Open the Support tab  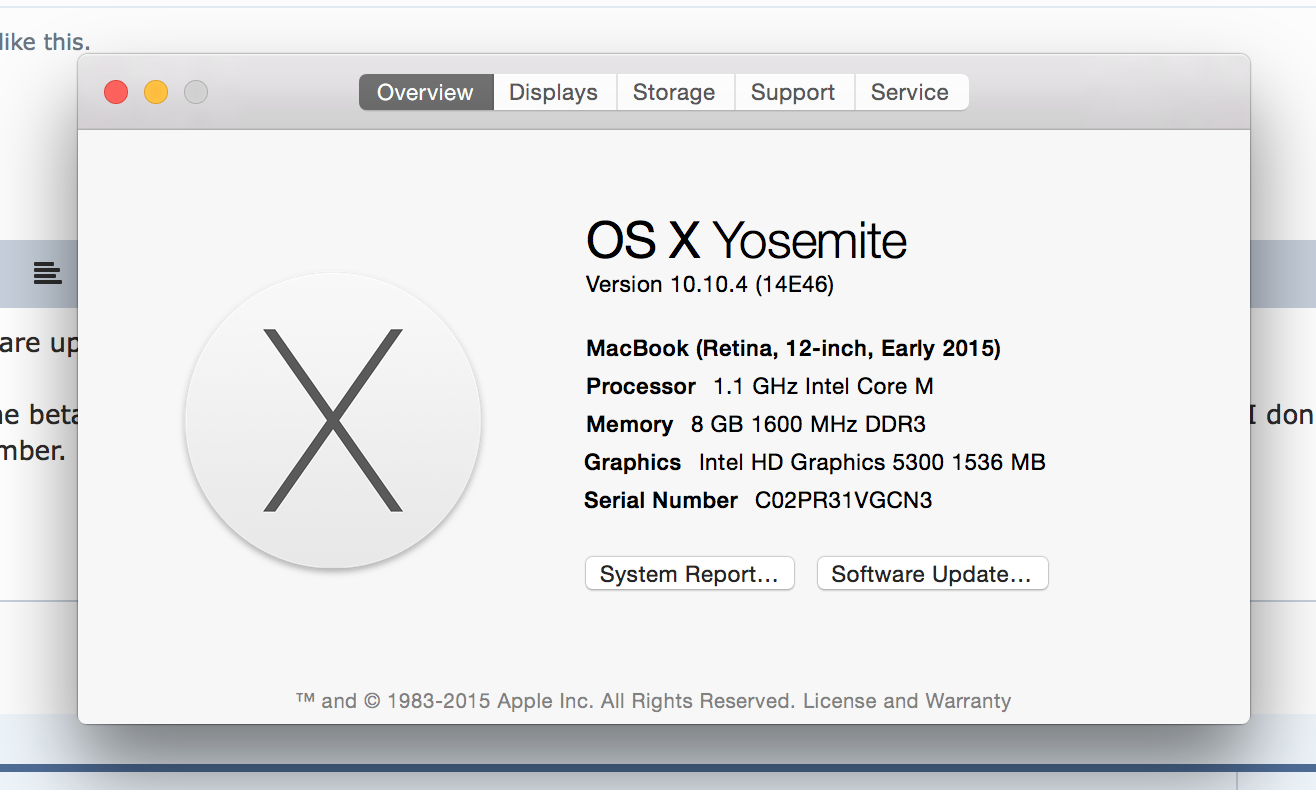tap(794, 92)
